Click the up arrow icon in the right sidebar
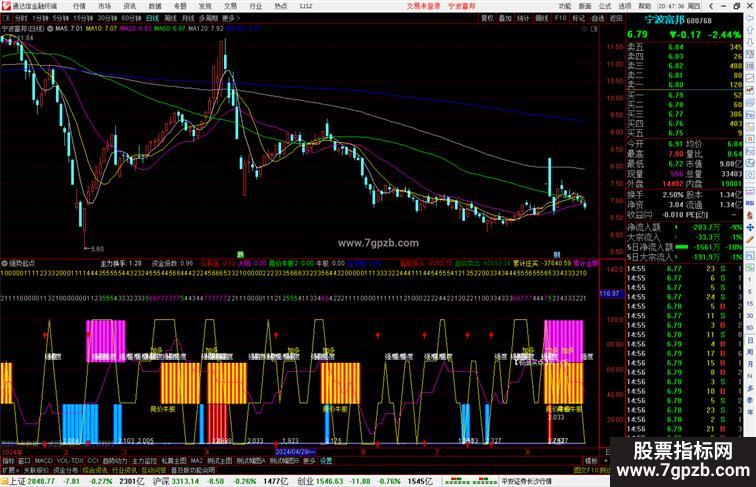The width and height of the screenshot is (756, 487). click(750, 31)
